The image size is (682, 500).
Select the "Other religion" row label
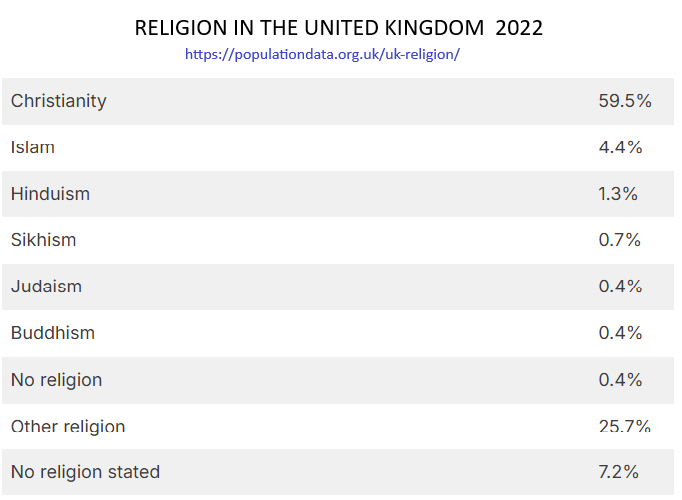[x=68, y=427]
